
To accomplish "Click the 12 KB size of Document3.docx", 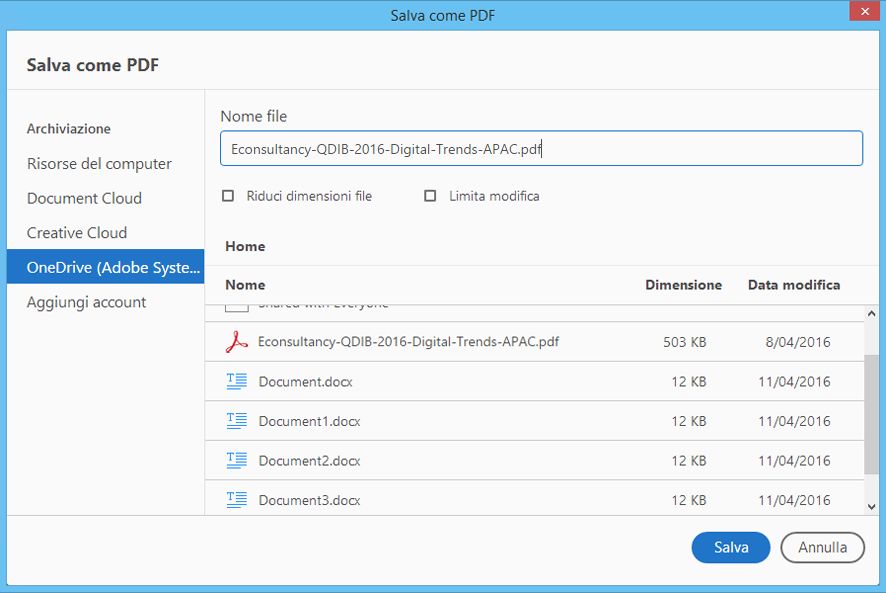I will pos(689,500).
